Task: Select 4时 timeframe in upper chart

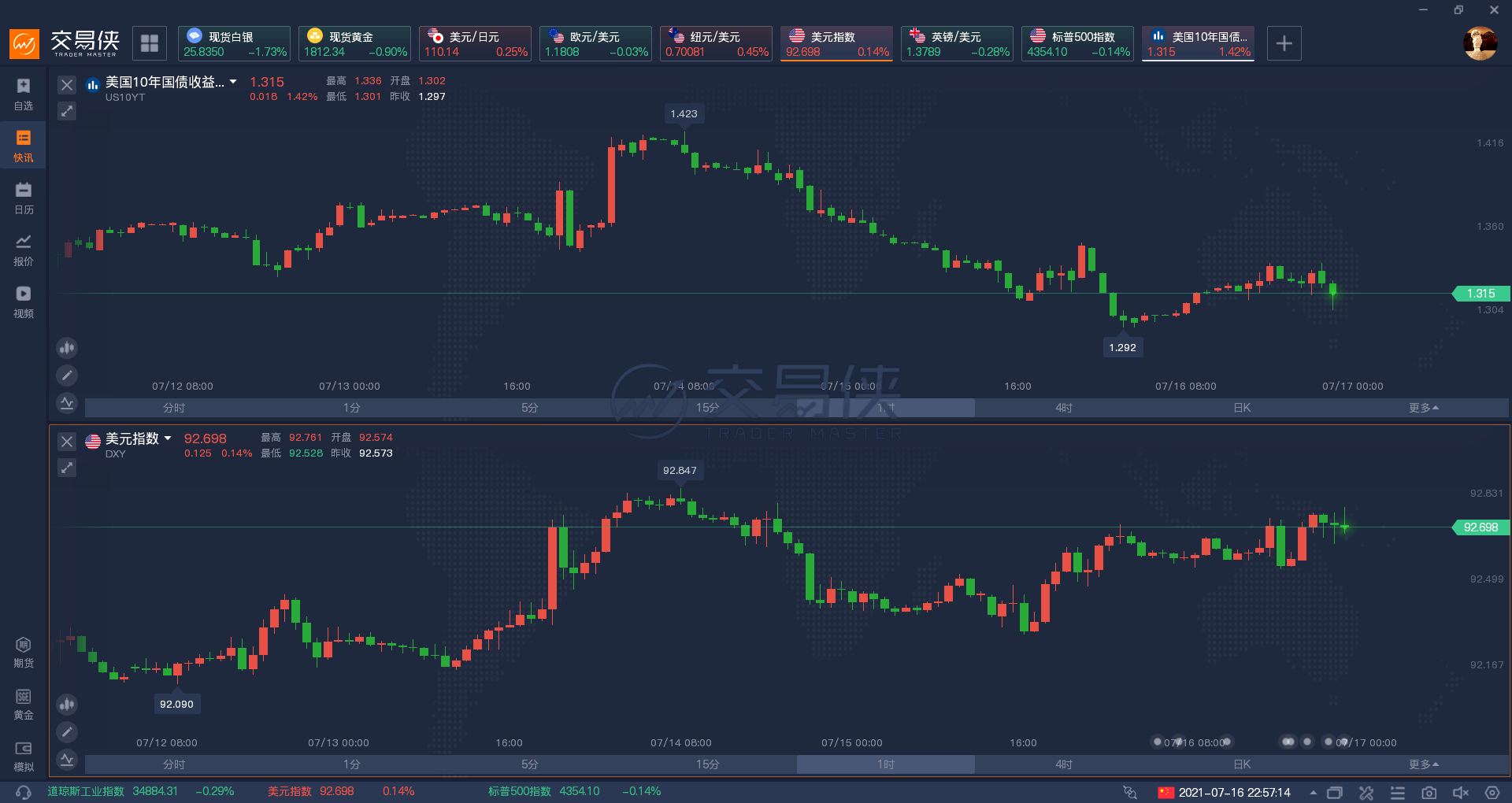Action: point(1064,408)
